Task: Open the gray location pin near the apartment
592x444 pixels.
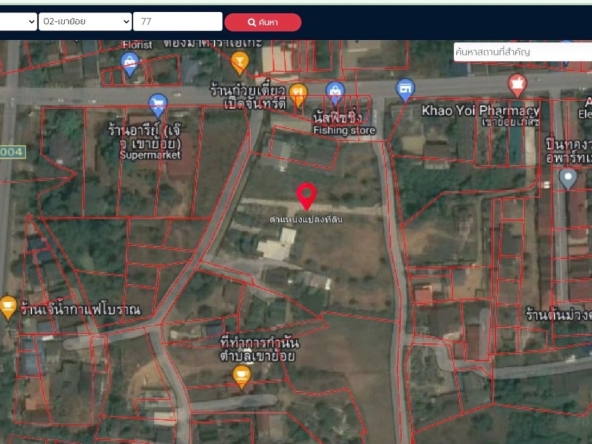Action: [x=568, y=179]
